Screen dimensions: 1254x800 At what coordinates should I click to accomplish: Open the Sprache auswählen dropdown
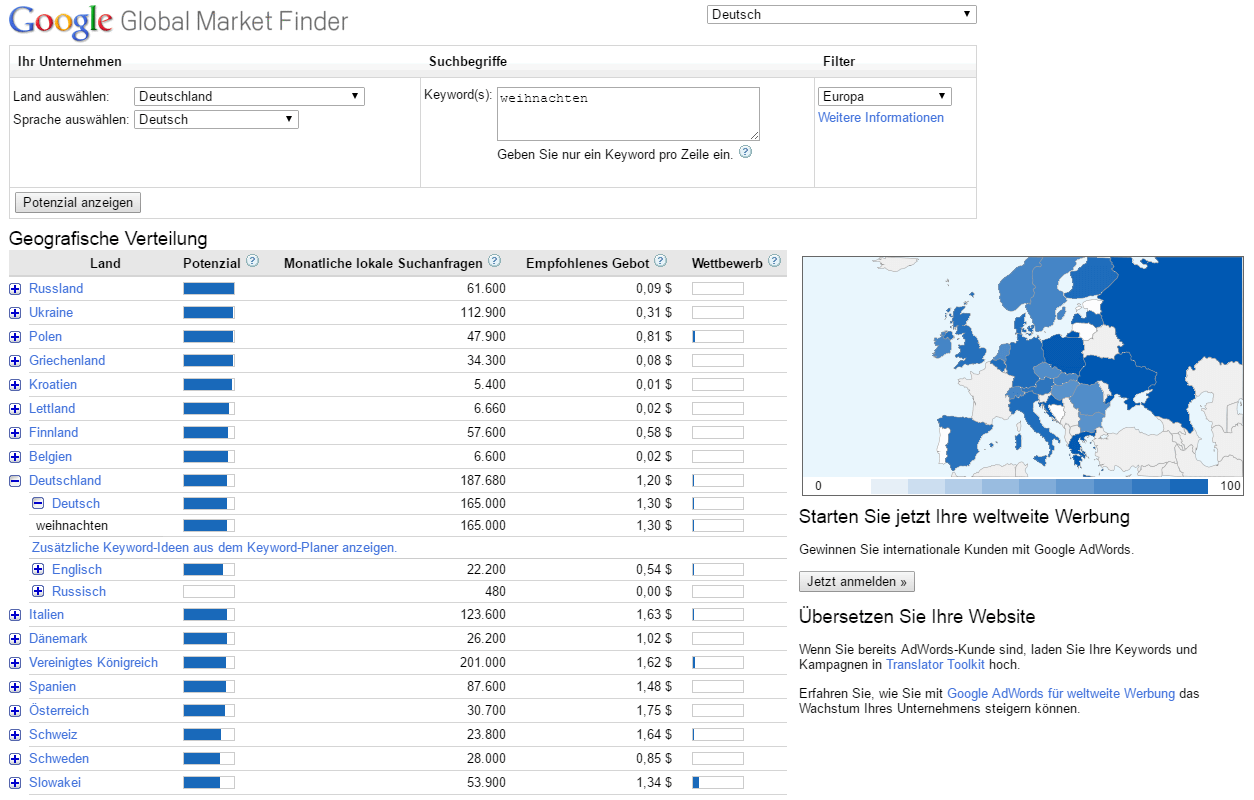click(216, 119)
